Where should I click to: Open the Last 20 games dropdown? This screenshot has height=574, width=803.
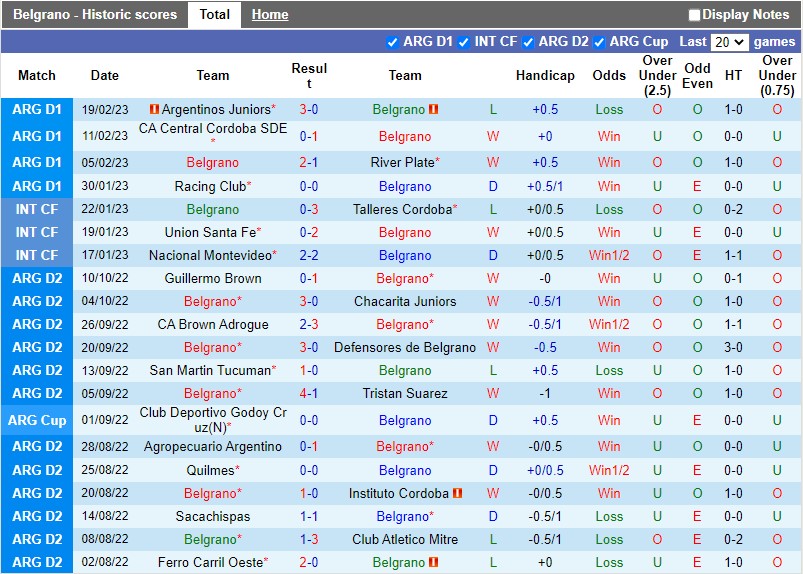[728, 42]
